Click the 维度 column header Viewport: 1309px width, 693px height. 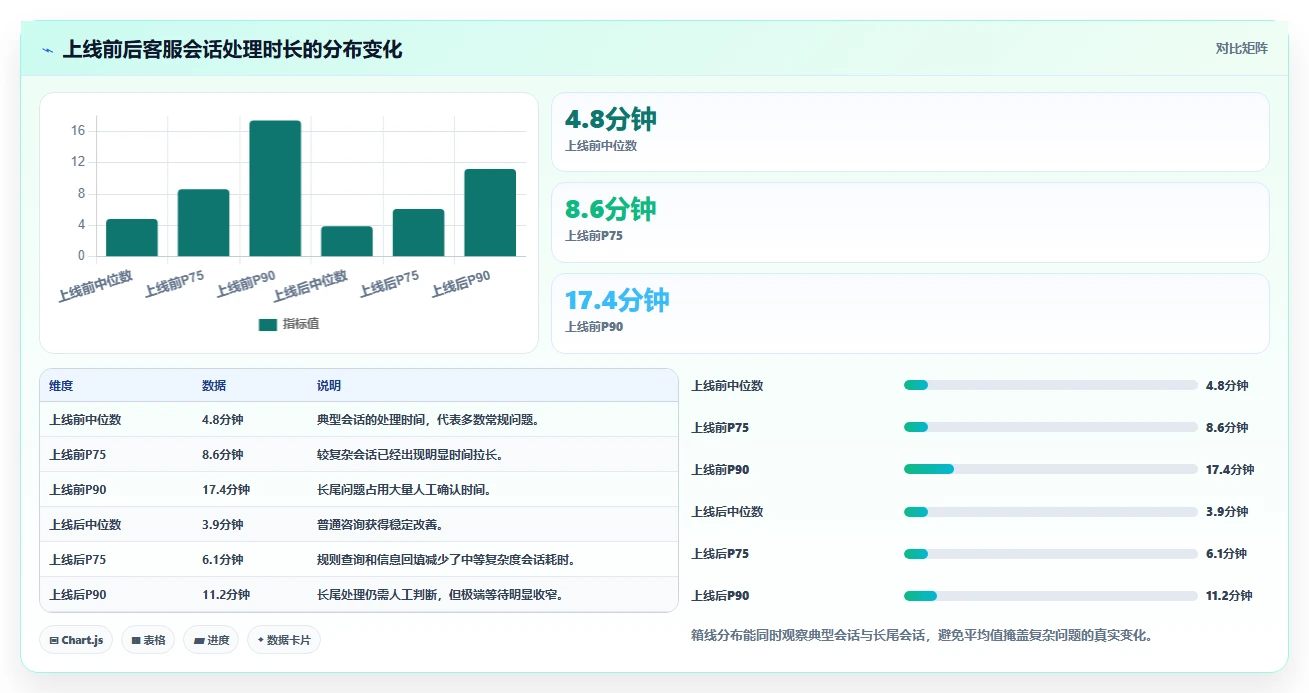pos(61,386)
